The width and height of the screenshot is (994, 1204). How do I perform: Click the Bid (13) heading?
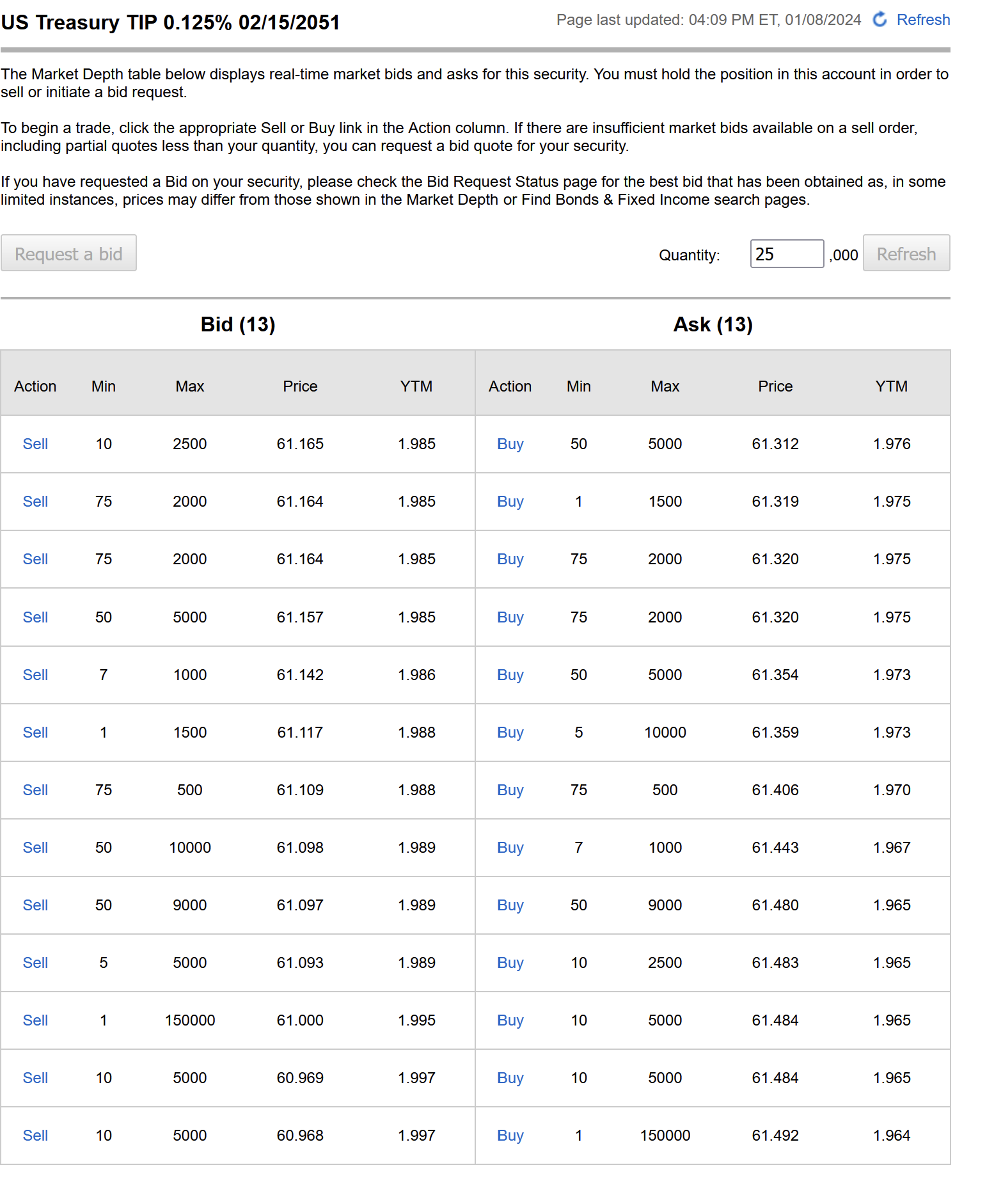click(x=238, y=324)
